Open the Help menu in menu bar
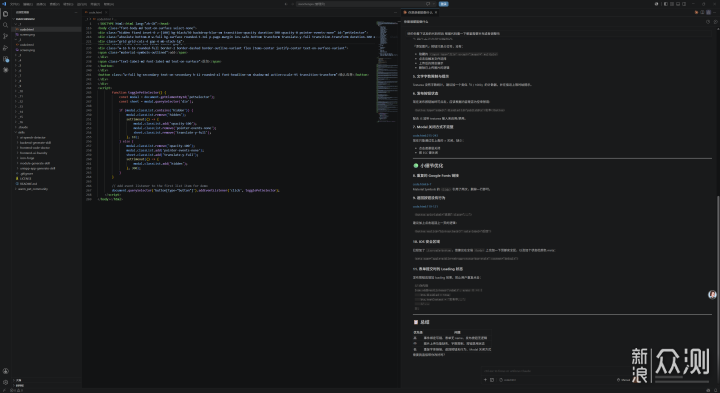 [x=108, y=4]
